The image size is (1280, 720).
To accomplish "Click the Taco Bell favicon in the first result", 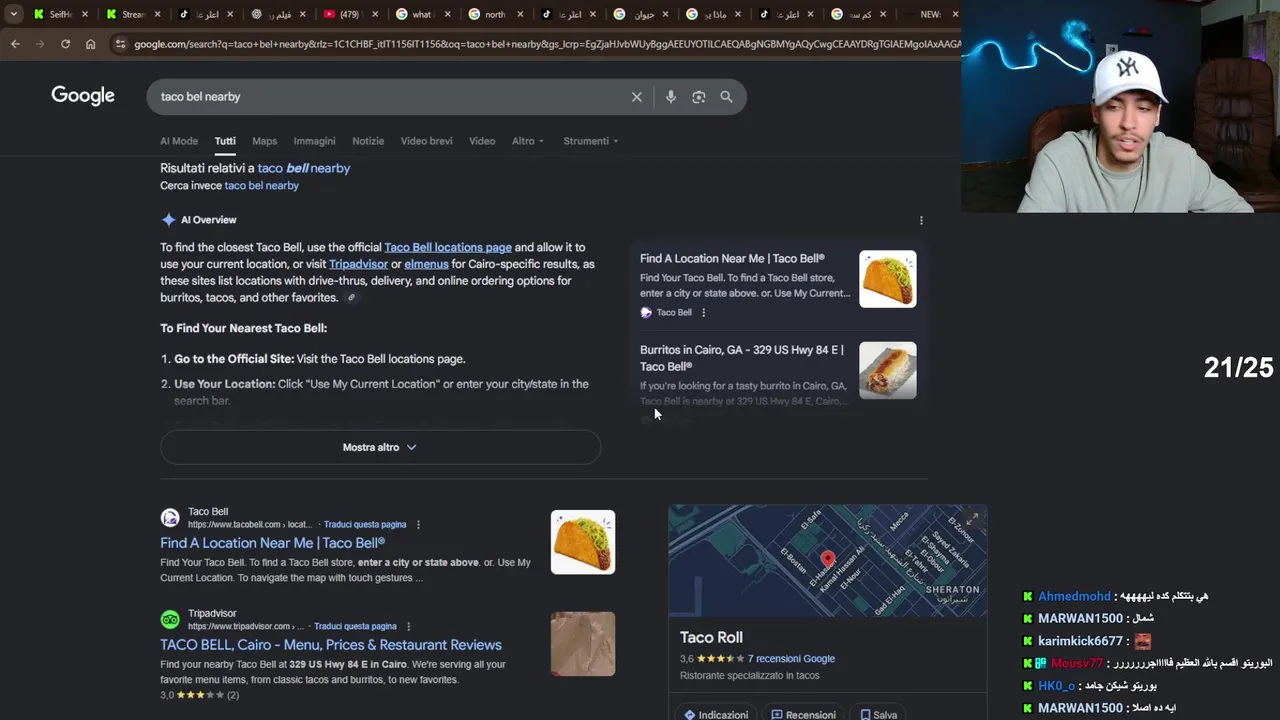I will pos(170,518).
